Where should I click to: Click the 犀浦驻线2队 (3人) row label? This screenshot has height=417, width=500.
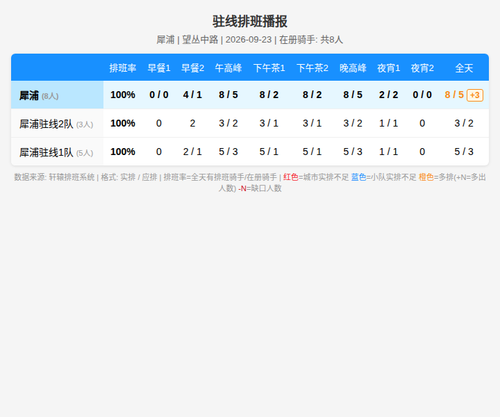click(x=56, y=124)
